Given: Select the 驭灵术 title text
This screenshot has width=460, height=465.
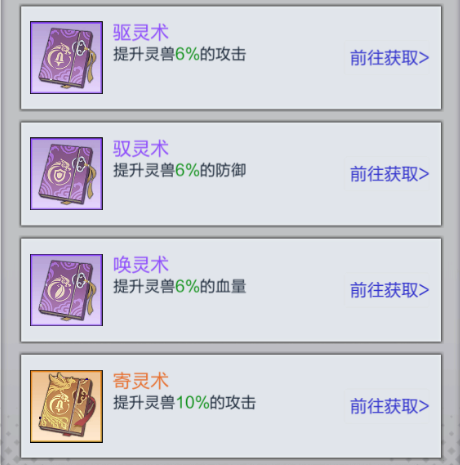Looking at the screenshot, I should coord(141,149).
